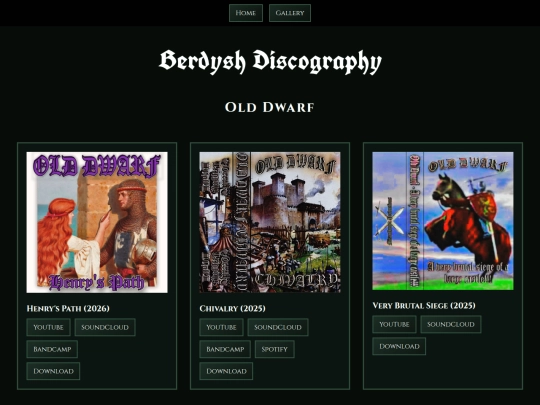Open the Home navigation link
Screen dimensions: 540x405
click(246, 13)
